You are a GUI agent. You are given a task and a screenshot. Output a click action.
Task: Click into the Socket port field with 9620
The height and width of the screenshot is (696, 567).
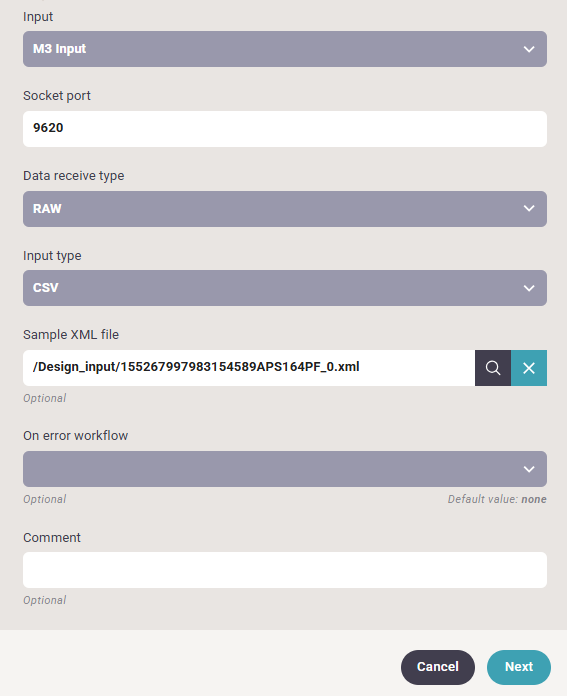point(285,129)
